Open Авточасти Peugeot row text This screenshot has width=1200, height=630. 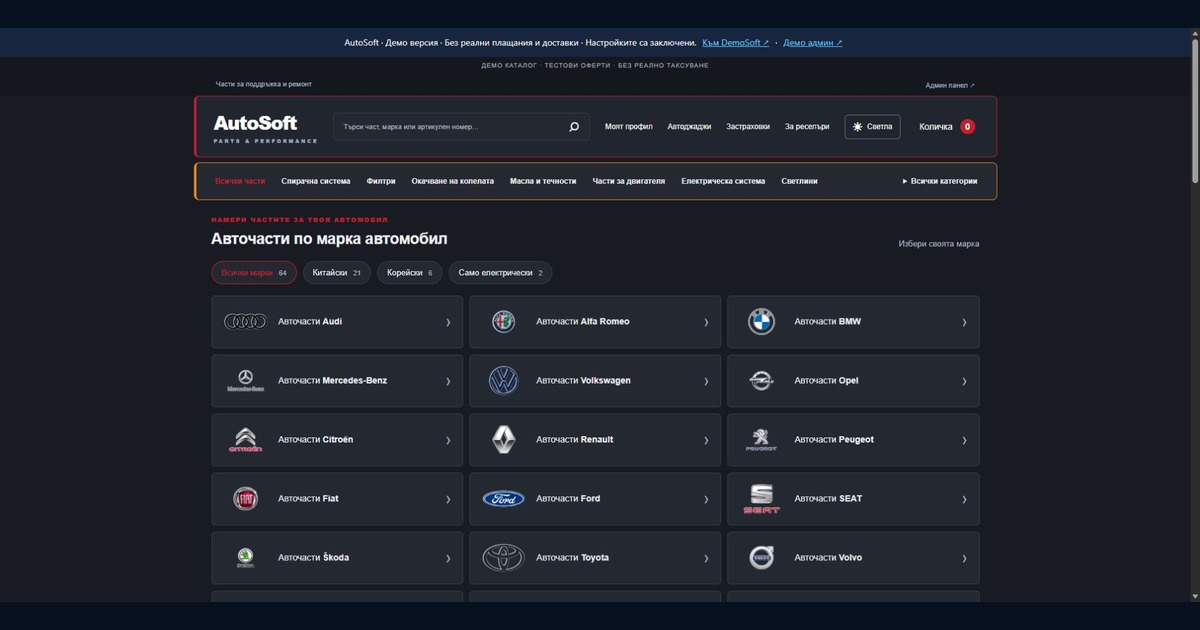tap(834, 440)
